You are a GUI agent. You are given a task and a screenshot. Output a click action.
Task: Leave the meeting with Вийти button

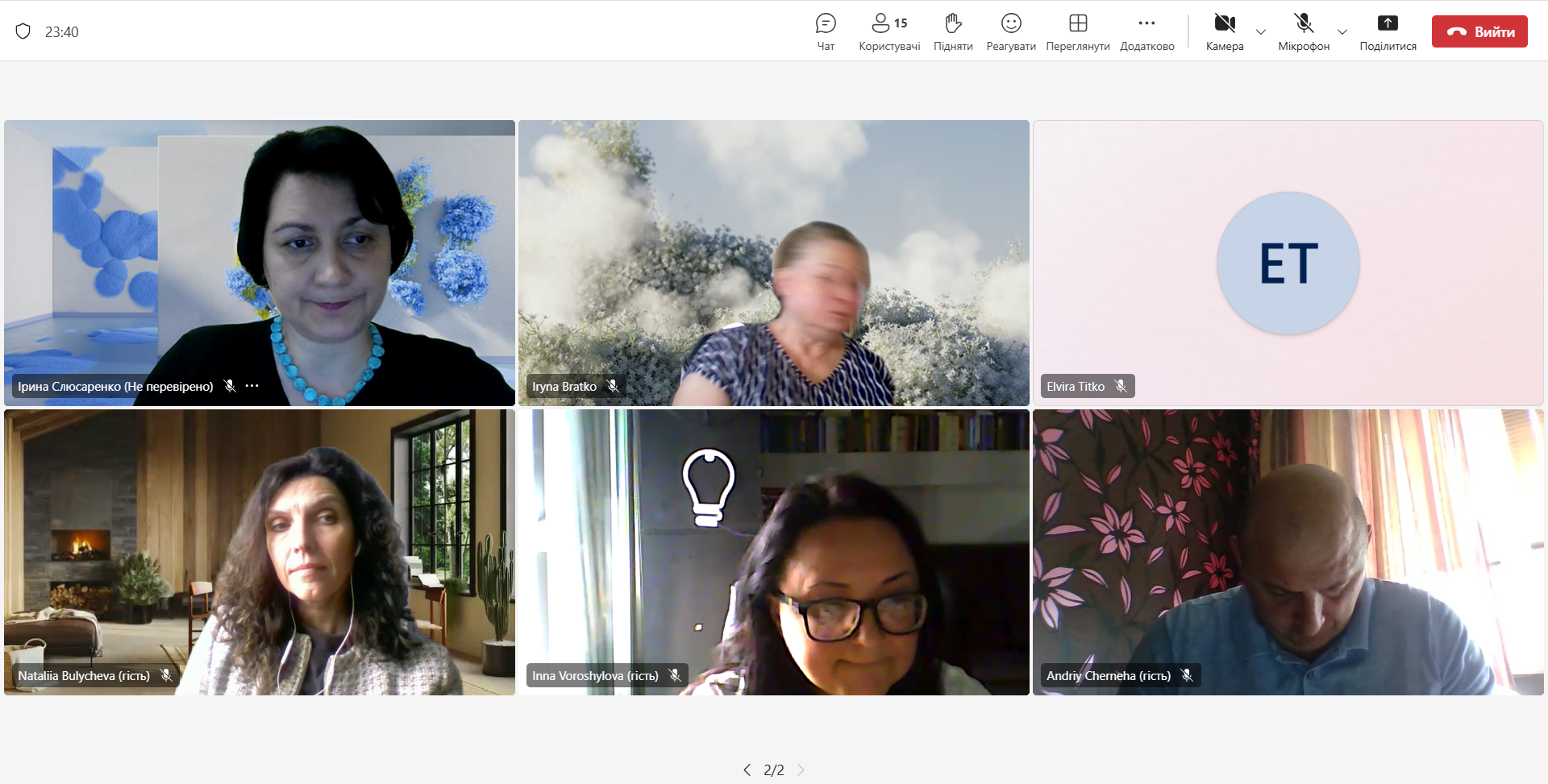(x=1479, y=31)
